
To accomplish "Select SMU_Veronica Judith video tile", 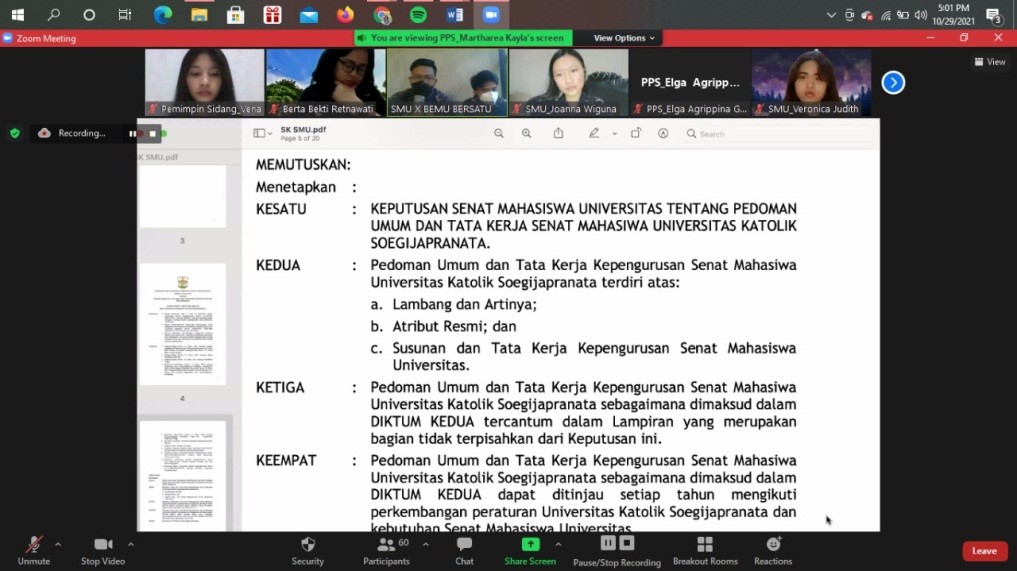I will 811,82.
